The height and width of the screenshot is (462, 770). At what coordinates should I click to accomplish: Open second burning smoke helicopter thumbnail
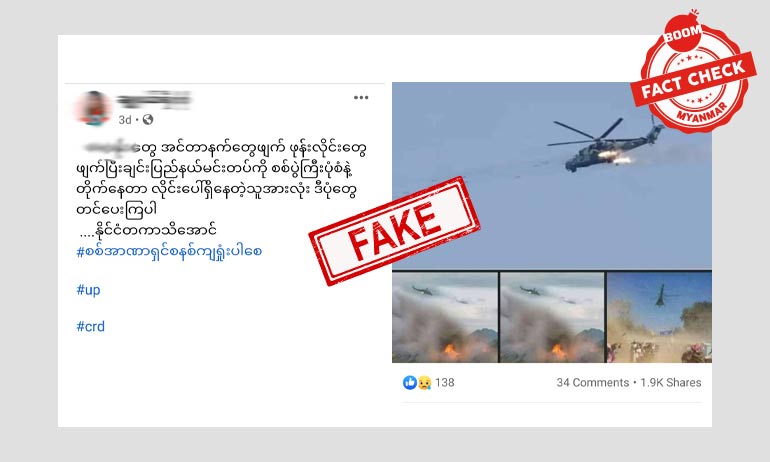coord(552,317)
